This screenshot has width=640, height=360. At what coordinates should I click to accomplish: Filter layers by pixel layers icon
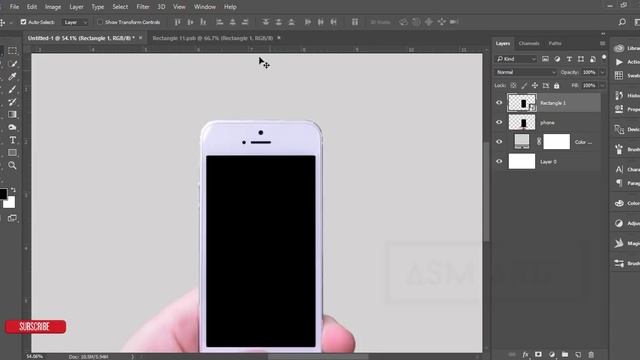pyautogui.click(x=545, y=59)
